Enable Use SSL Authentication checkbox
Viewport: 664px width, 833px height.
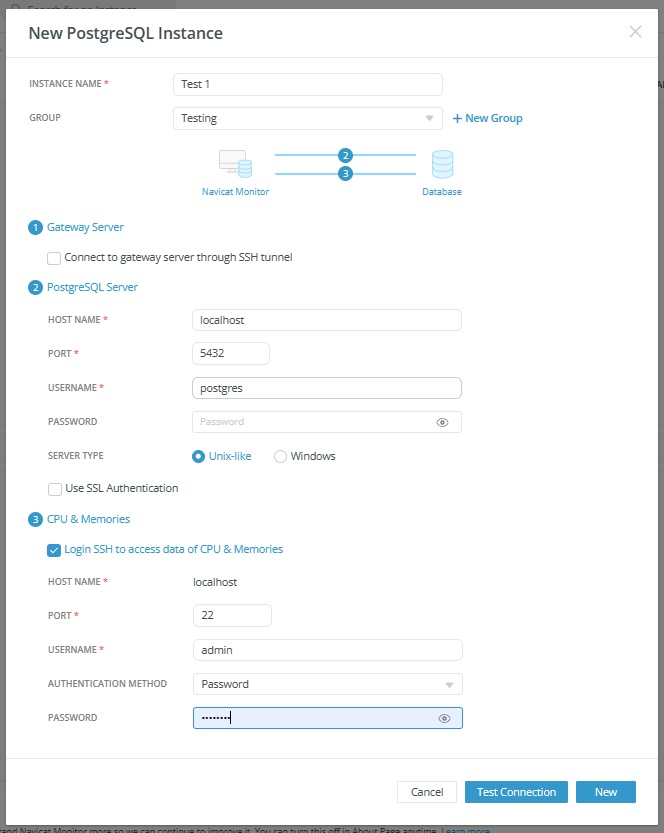point(54,489)
